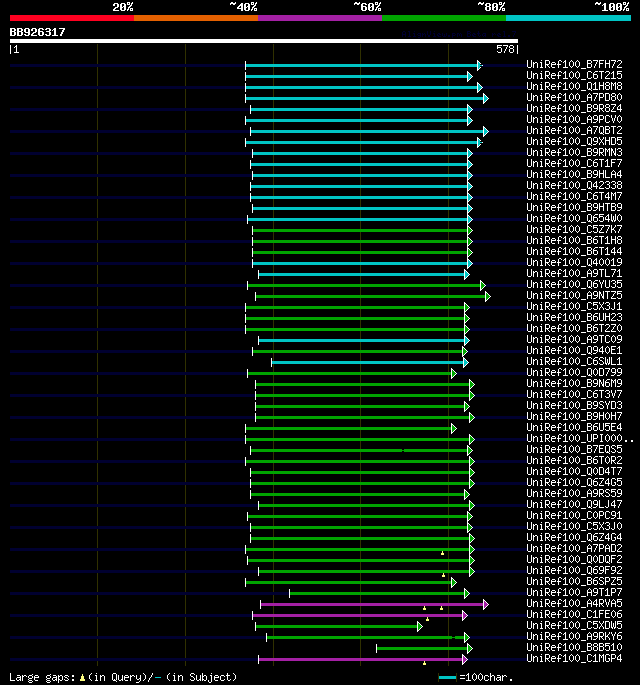Screen dimensions: 640x685
Task: Click the short green bar of UniRef100_B8B510
Action: click(422, 649)
